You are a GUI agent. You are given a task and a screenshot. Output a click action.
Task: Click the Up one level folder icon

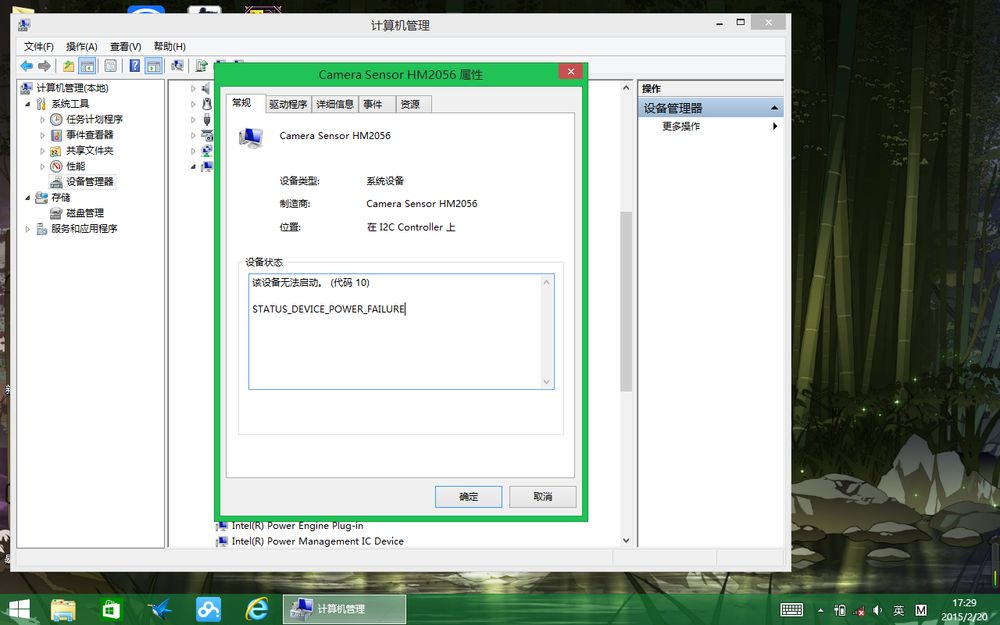68,66
